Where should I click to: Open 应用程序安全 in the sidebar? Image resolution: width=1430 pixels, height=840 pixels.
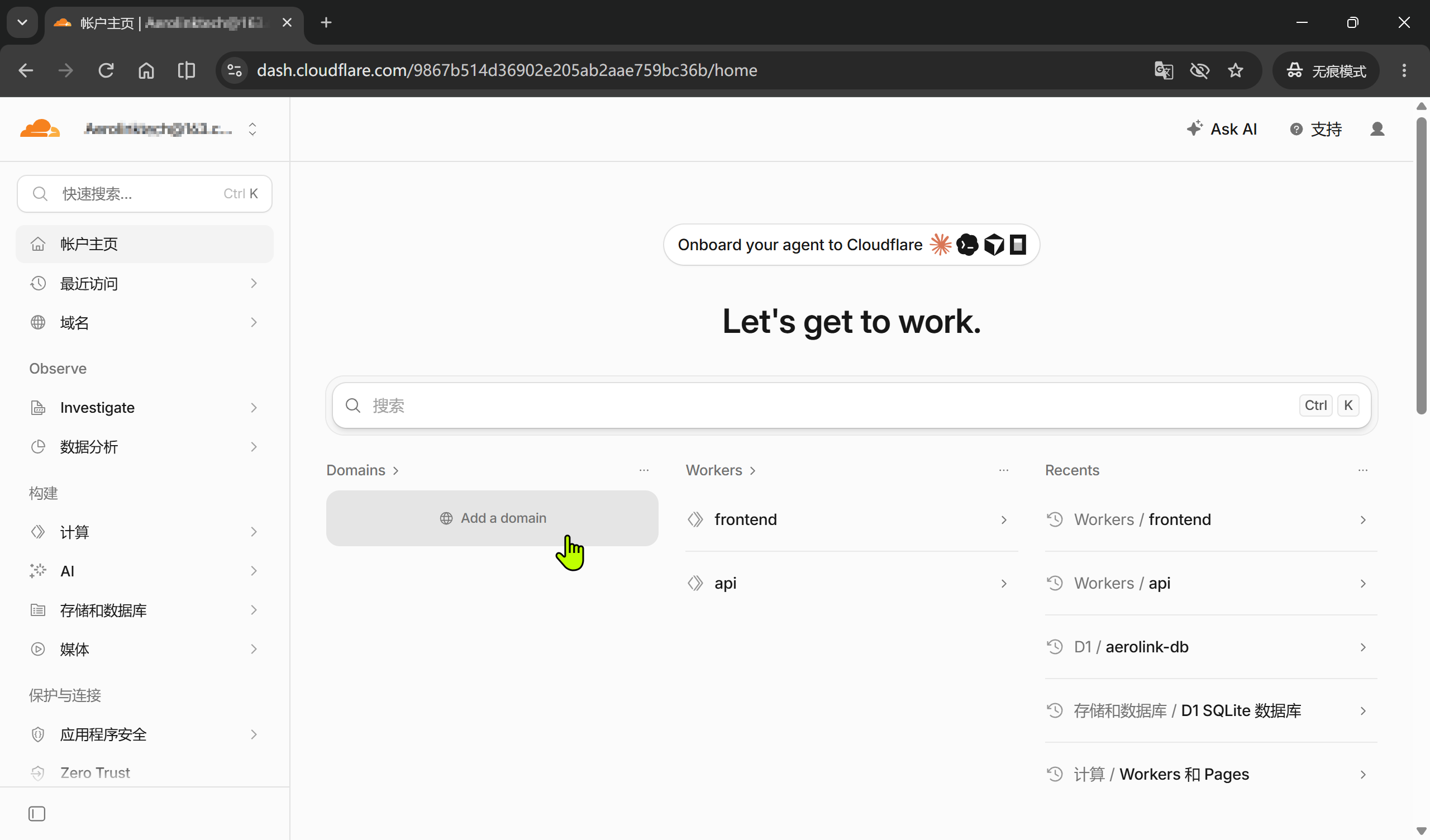(x=145, y=734)
